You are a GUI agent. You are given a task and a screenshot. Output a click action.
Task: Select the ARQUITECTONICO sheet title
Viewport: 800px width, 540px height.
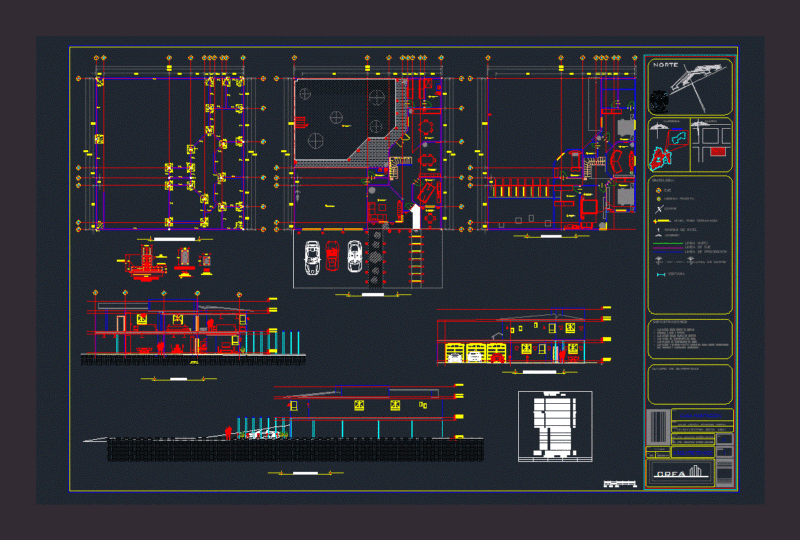click(692, 452)
